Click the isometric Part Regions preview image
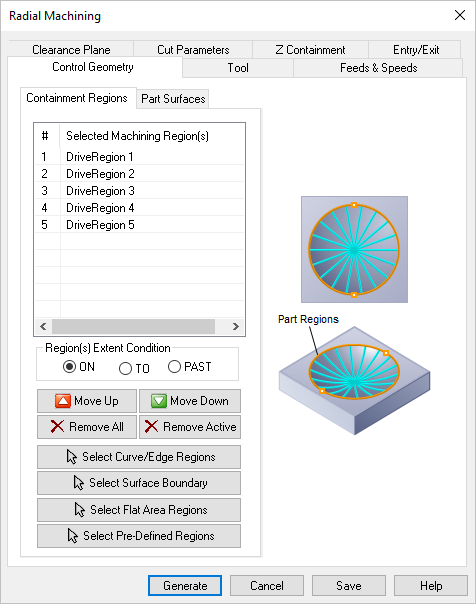 coord(354,380)
